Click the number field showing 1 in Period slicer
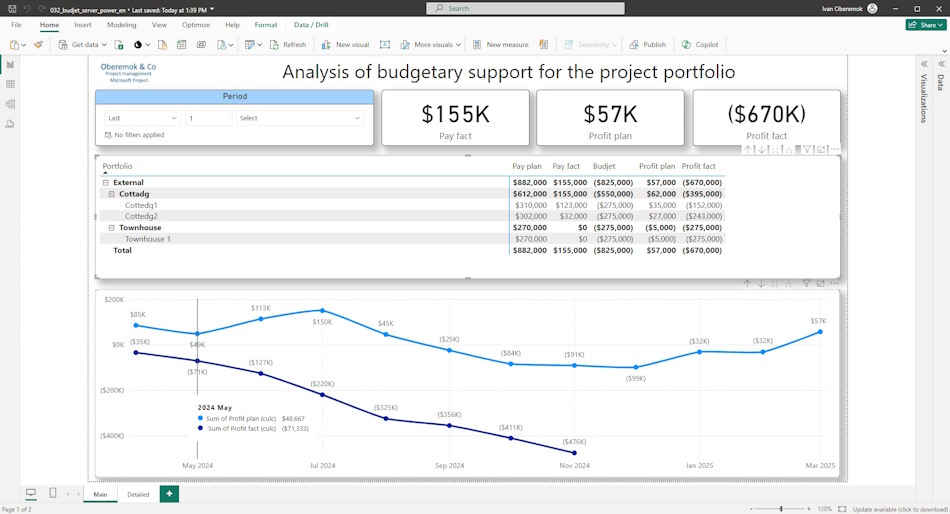The image size is (950, 514). coord(208,118)
